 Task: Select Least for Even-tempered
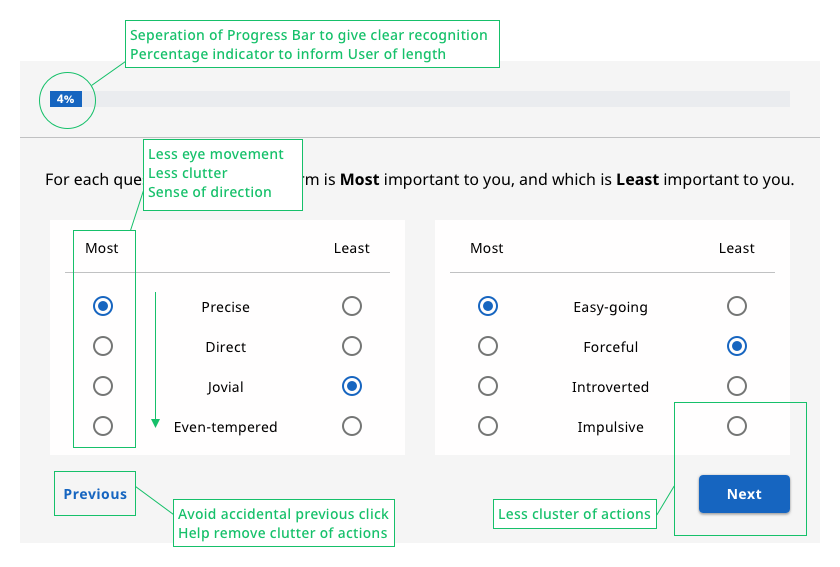tap(351, 426)
